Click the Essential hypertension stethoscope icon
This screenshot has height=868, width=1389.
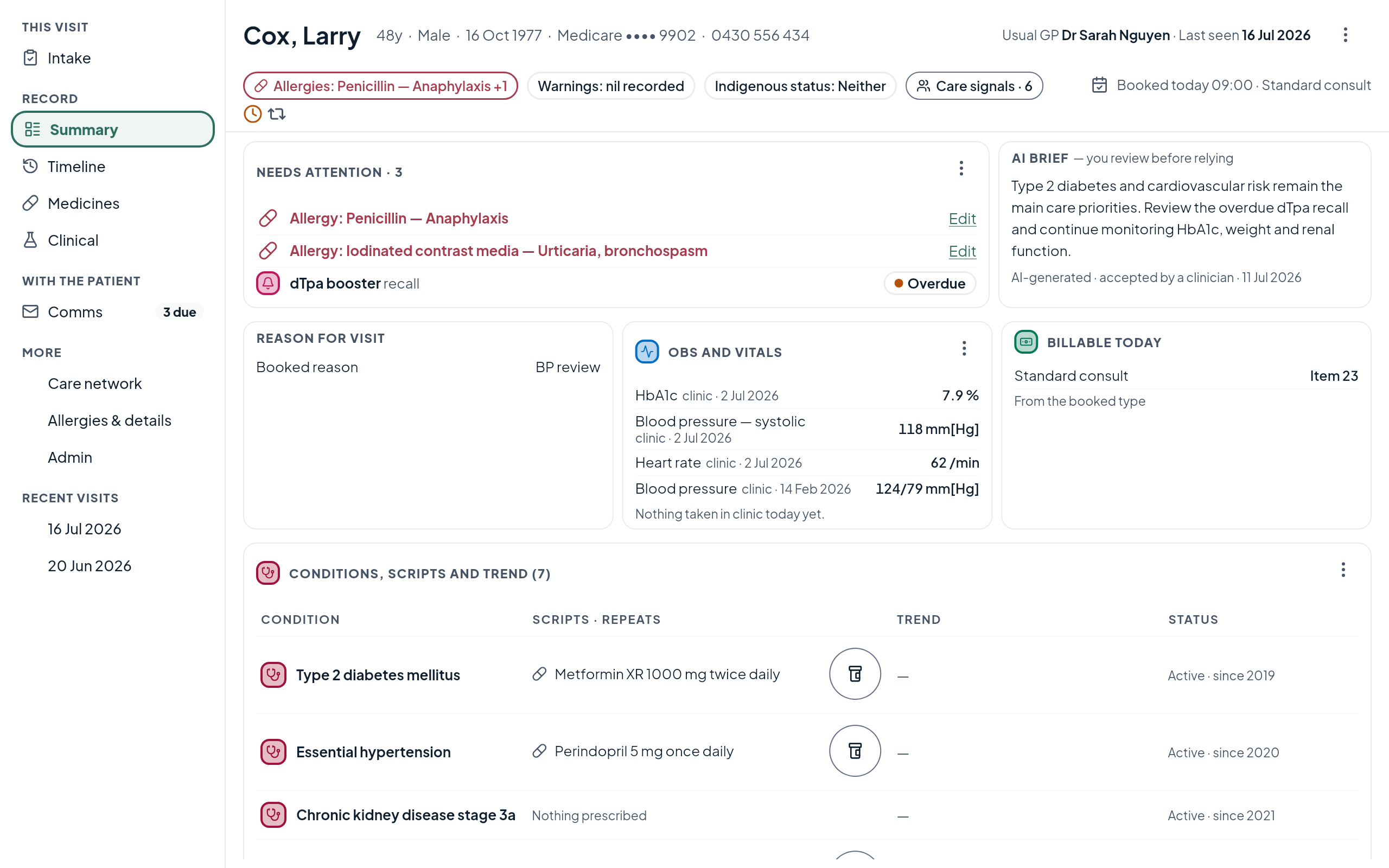pyautogui.click(x=273, y=751)
